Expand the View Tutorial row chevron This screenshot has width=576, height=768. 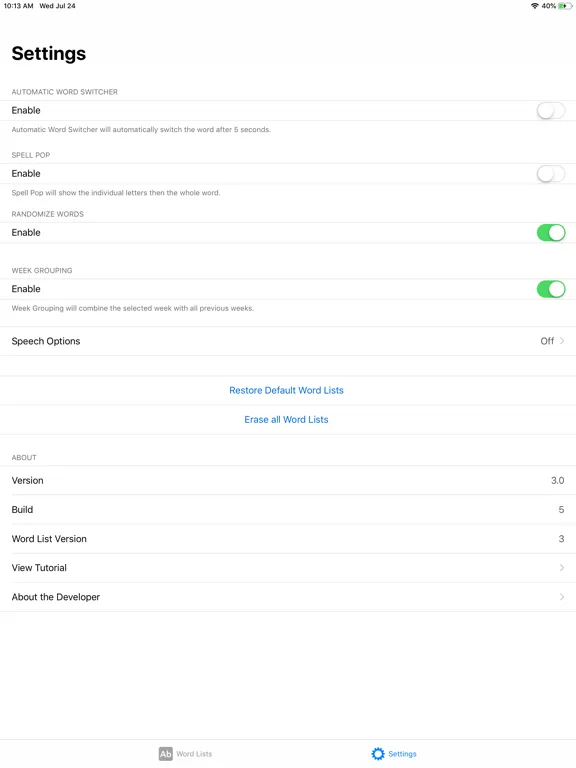click(x=562, y=568)
